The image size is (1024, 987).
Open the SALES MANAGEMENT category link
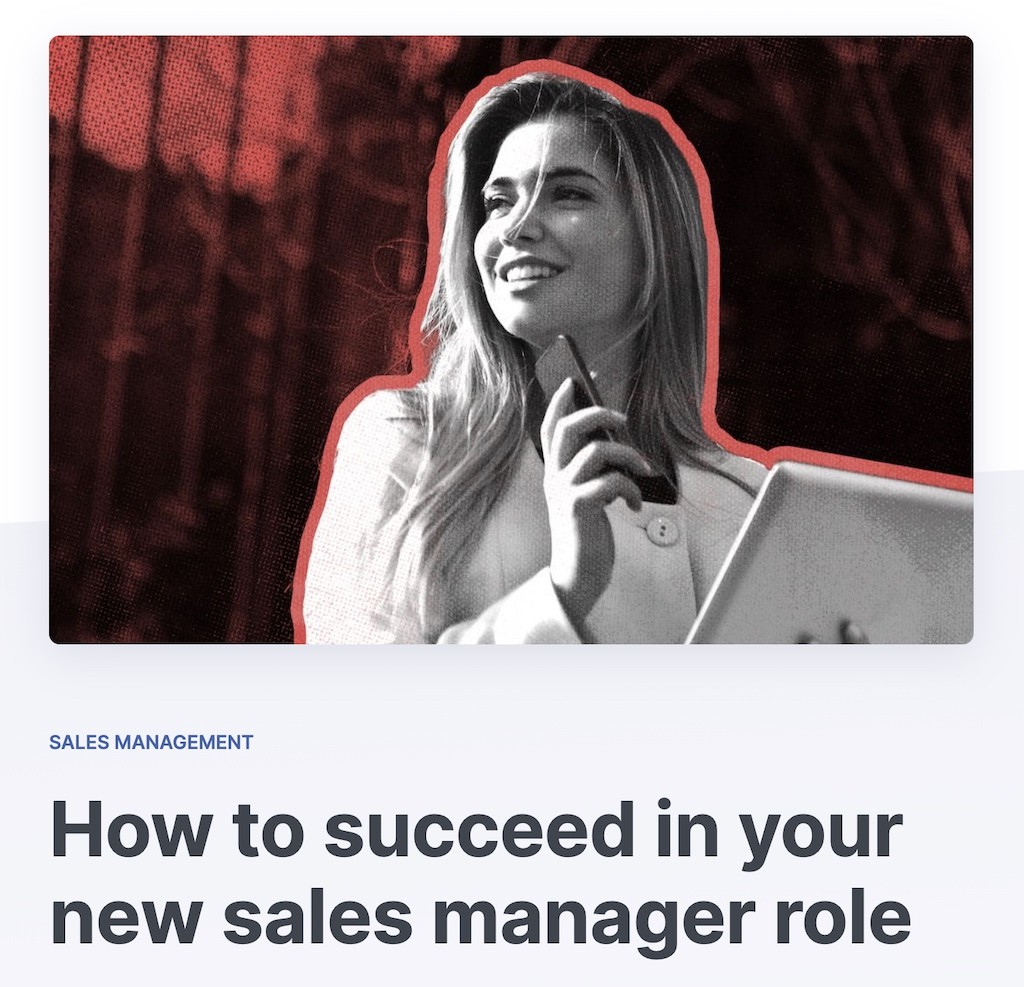point(151,742)
